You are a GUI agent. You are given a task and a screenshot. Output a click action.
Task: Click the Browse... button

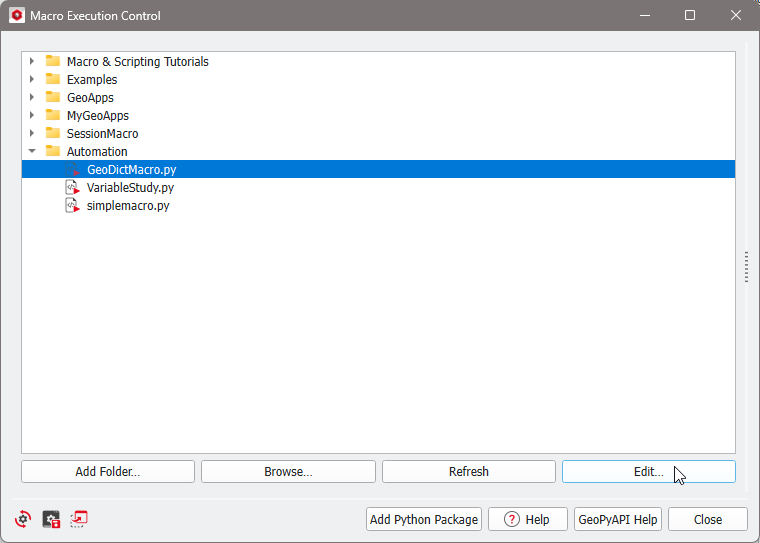(288, 471)
